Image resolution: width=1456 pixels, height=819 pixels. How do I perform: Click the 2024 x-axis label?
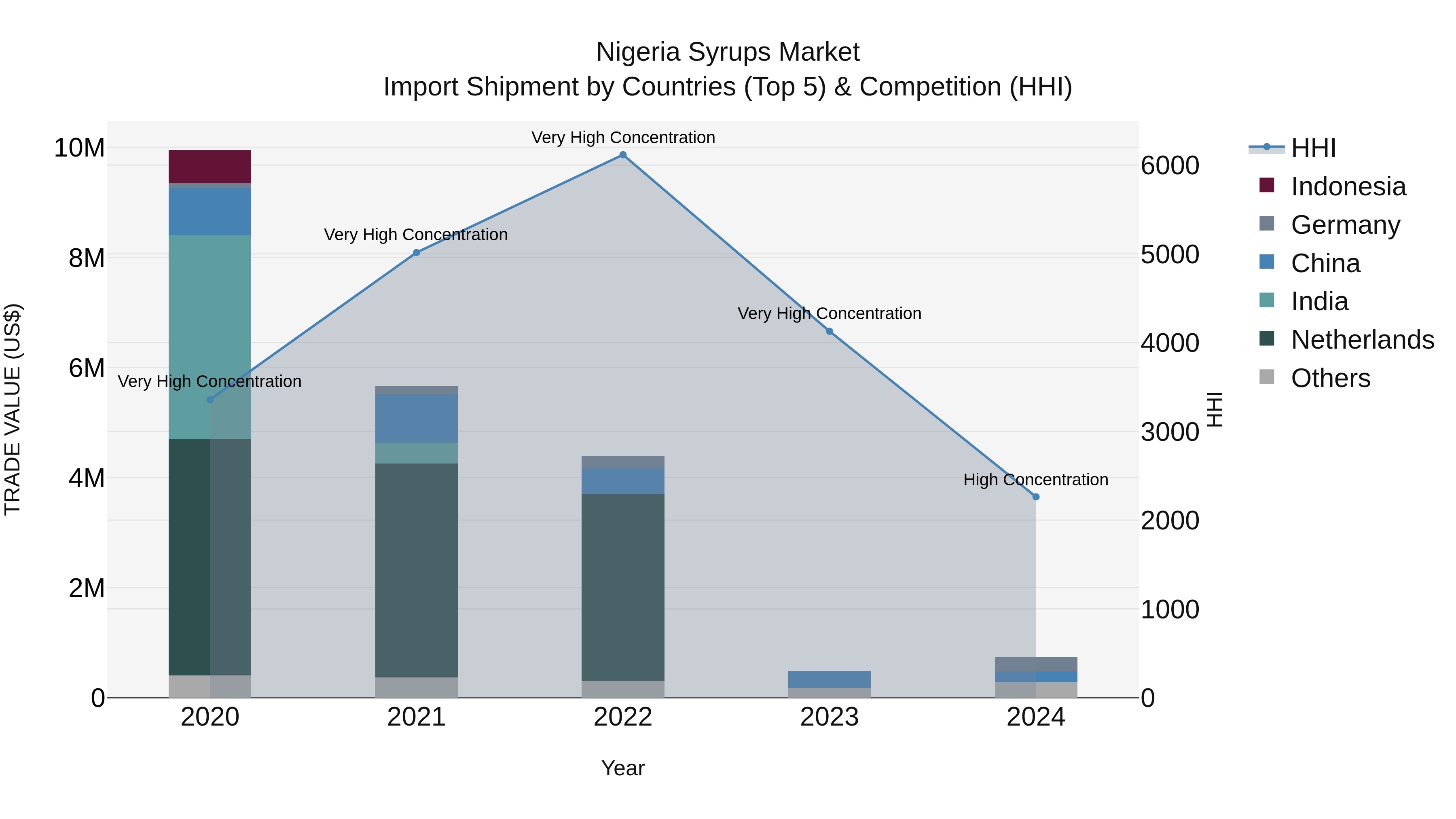coord(1036,717)
